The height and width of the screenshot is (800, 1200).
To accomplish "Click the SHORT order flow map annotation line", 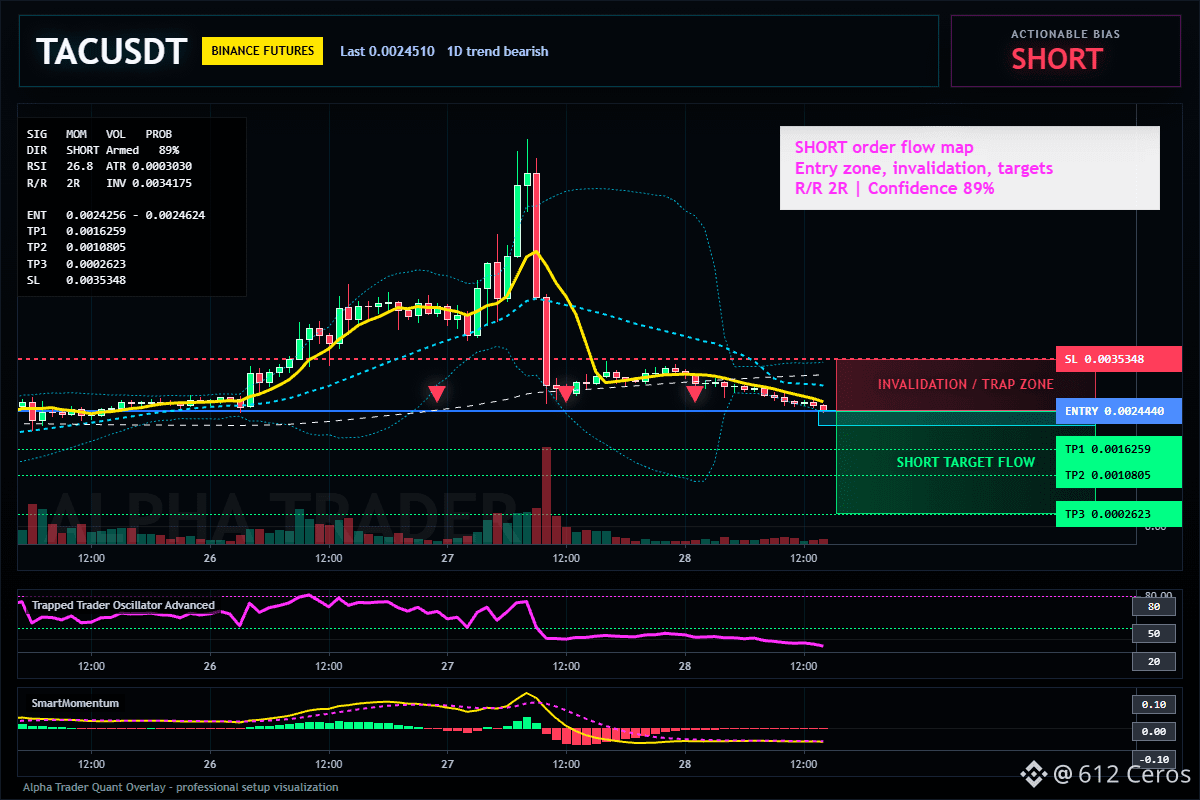I will pos(884,147).
